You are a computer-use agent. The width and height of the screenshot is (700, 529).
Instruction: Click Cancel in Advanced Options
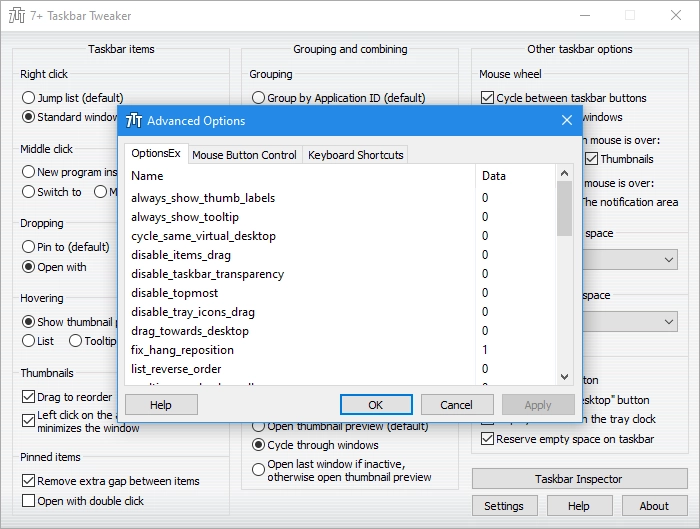pos(457,405)
